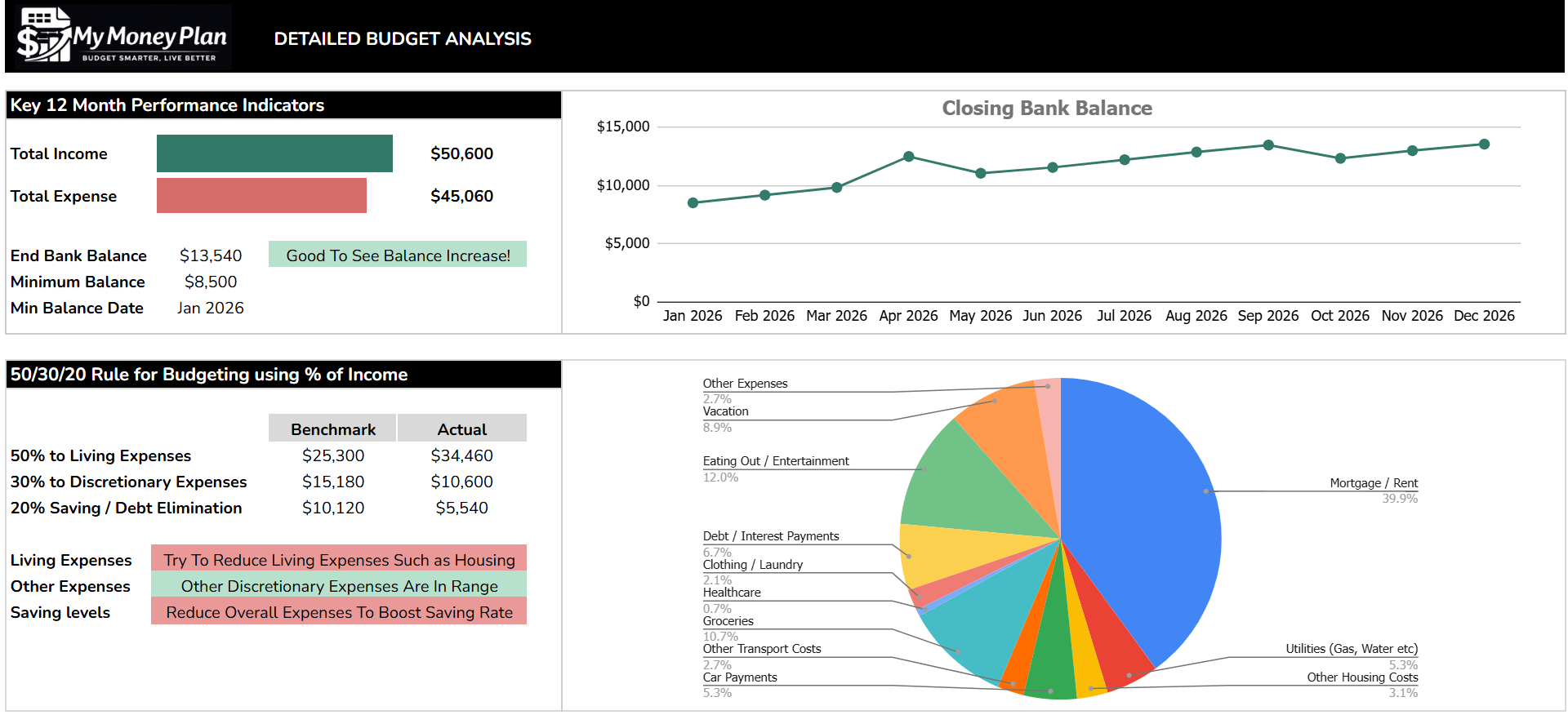Click "Try To Reduce Living Expenses Such as Housing"
This screenshot has width=1568, height=715.
coord(339,559)
